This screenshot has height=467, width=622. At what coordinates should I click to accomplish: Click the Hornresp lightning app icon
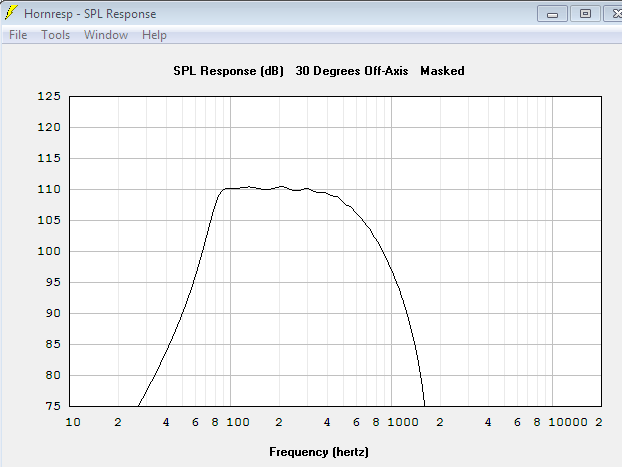point(11,13)
